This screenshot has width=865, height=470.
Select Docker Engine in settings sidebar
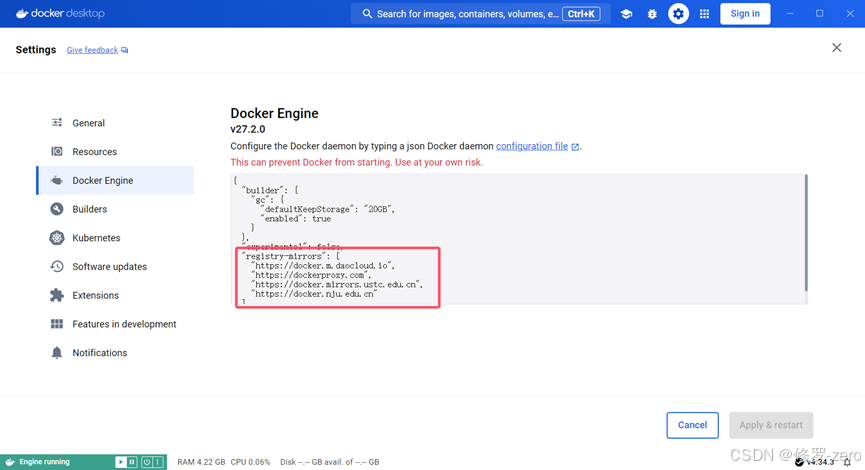point(115,180)
